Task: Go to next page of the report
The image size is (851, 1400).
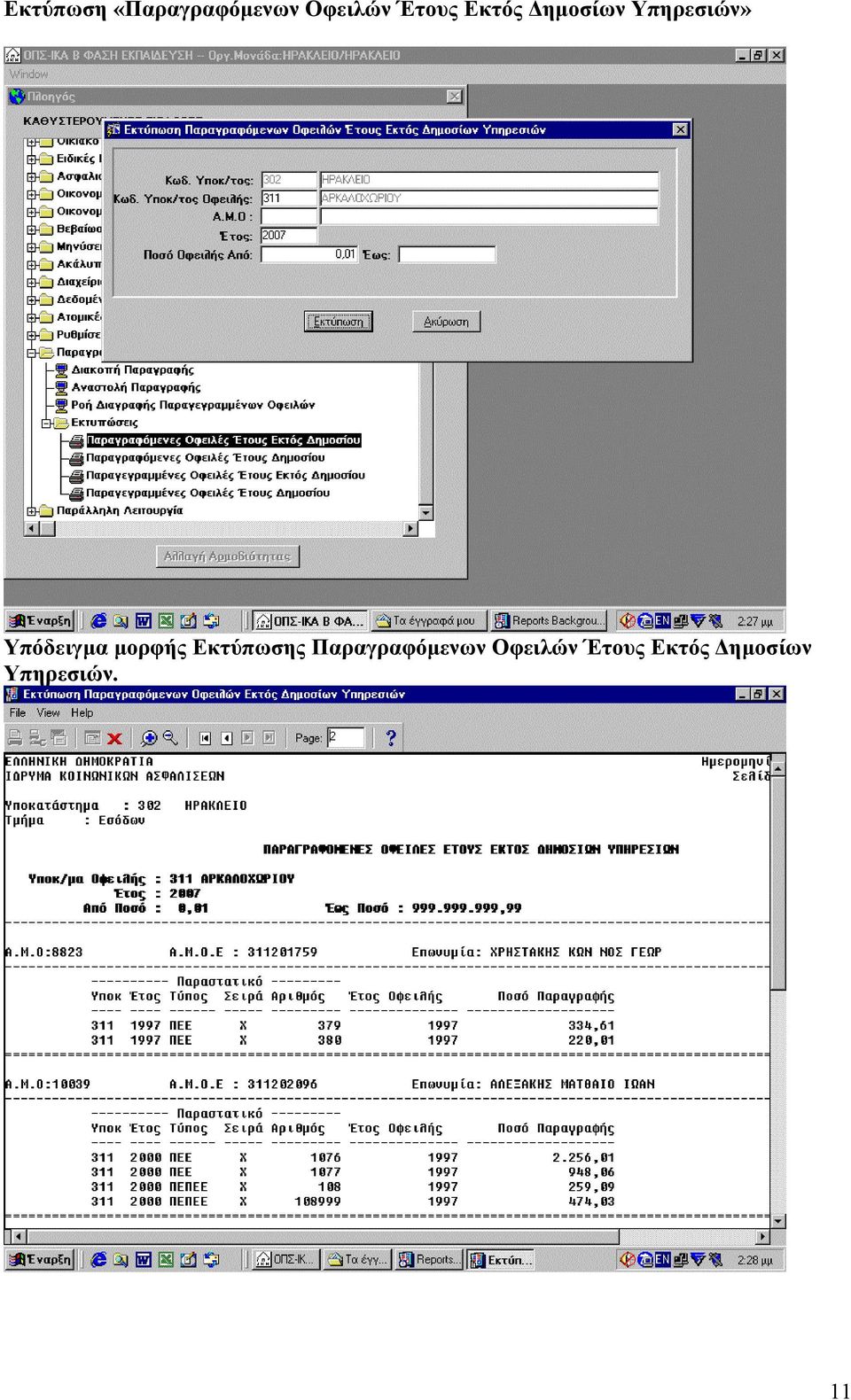Action: [x=247, y=738]
